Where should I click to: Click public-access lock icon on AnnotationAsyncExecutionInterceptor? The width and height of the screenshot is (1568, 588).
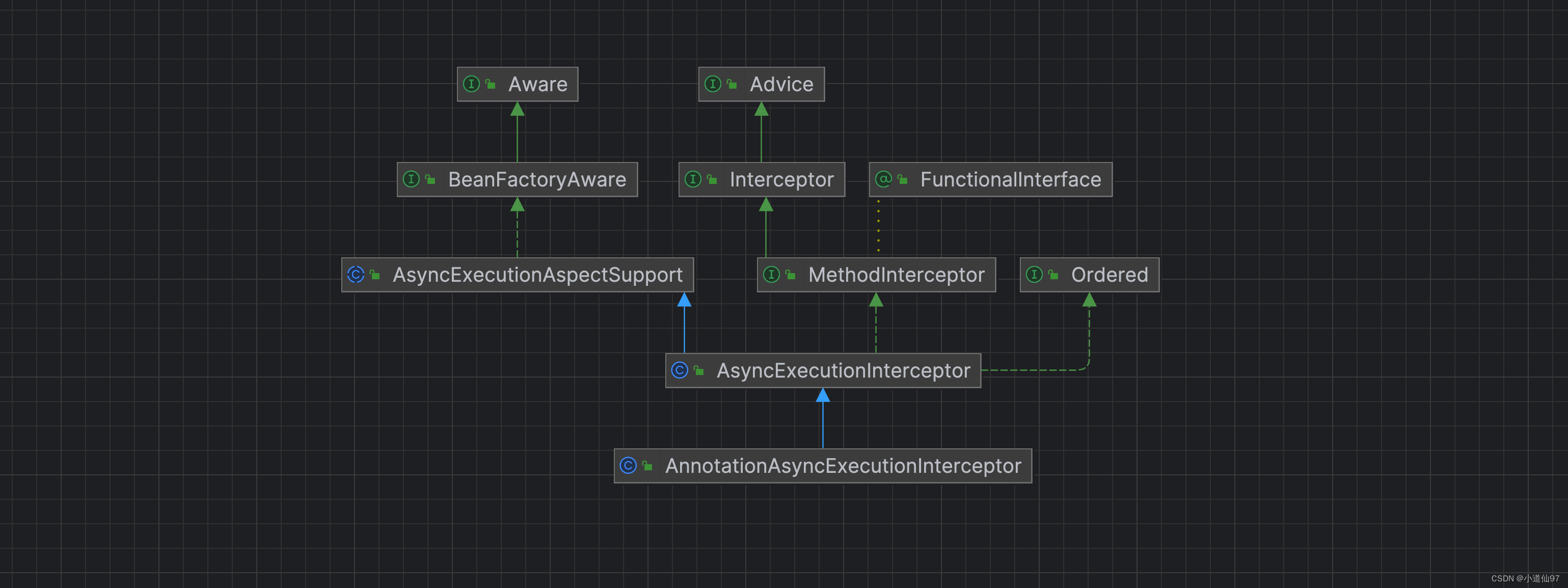[647, 466]
